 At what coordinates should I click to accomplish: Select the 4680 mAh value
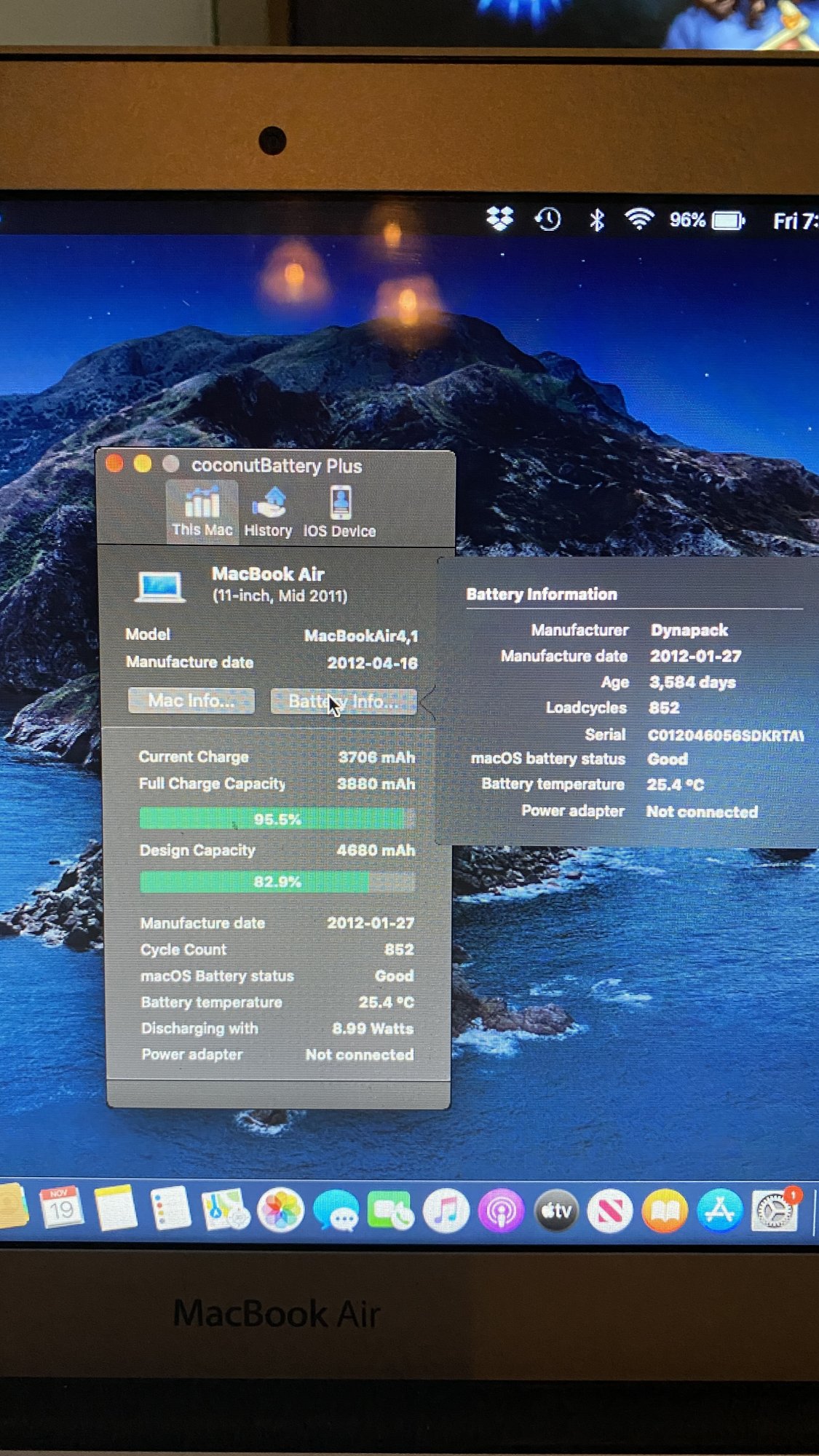(376, 850)
